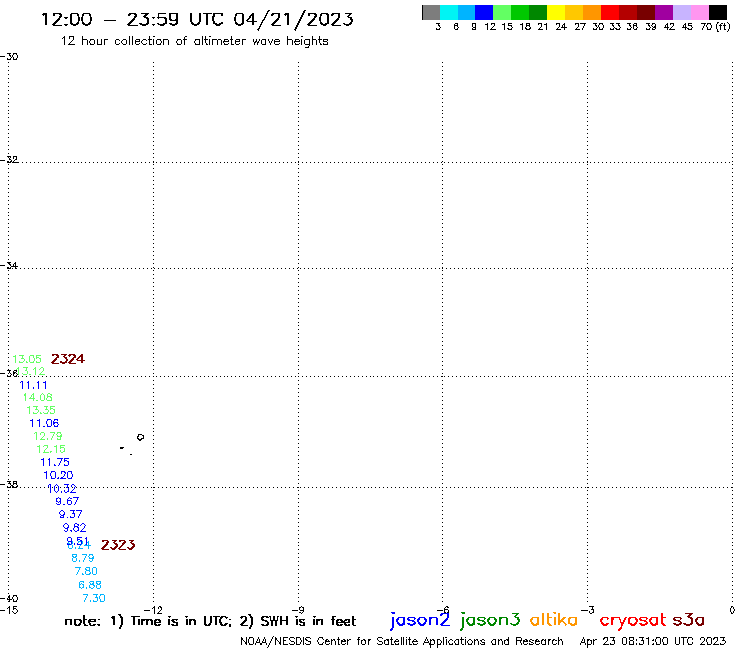Click the -32 latitude axis label
The image size is (740, 650).
9,160
